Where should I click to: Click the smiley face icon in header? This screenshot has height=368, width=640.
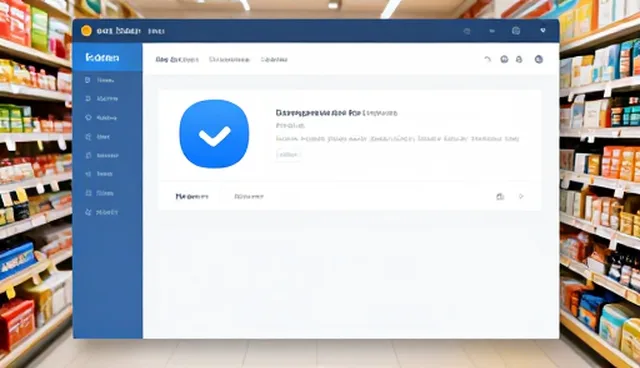(504, 60)
